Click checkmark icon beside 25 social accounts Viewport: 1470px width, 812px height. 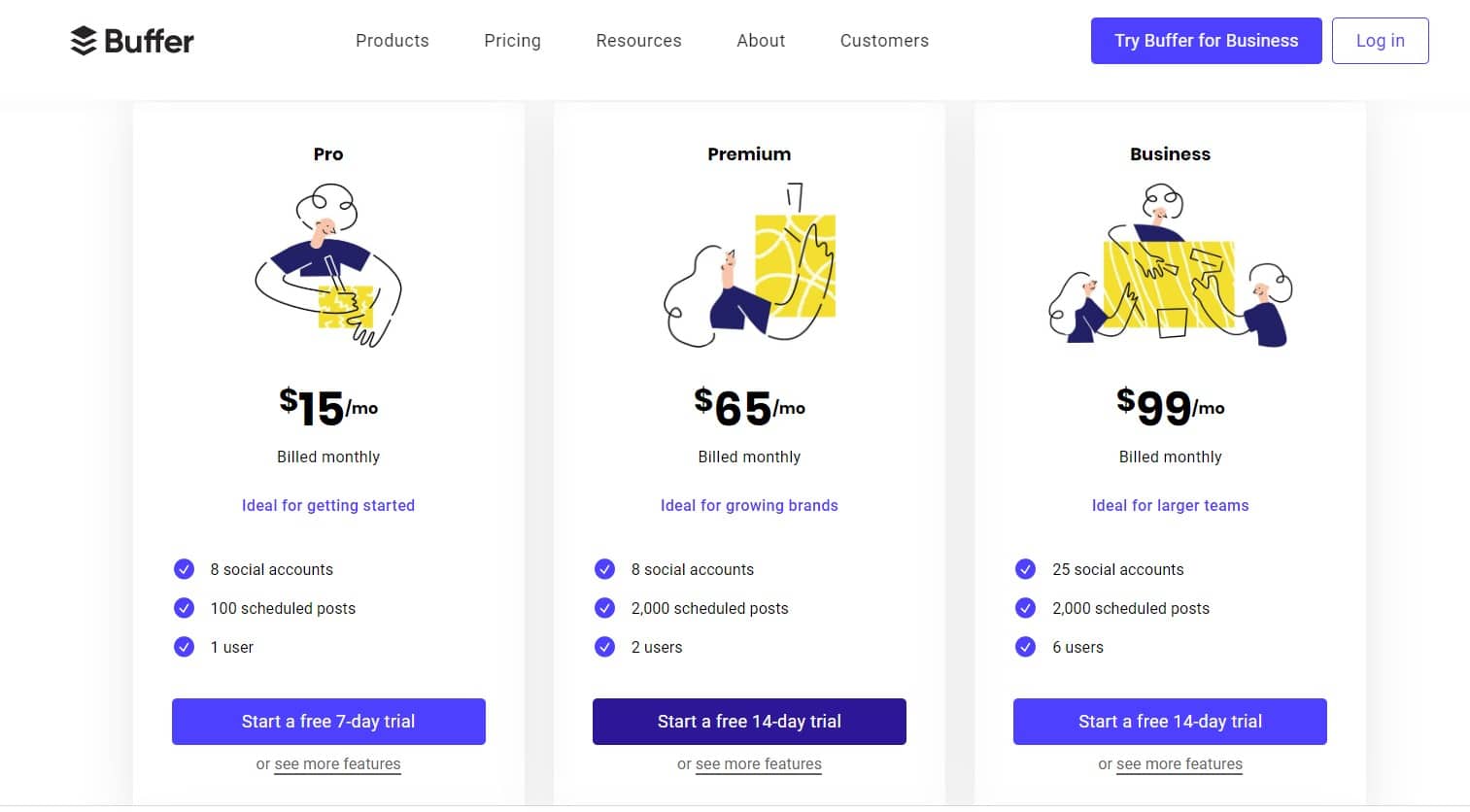1025,569
